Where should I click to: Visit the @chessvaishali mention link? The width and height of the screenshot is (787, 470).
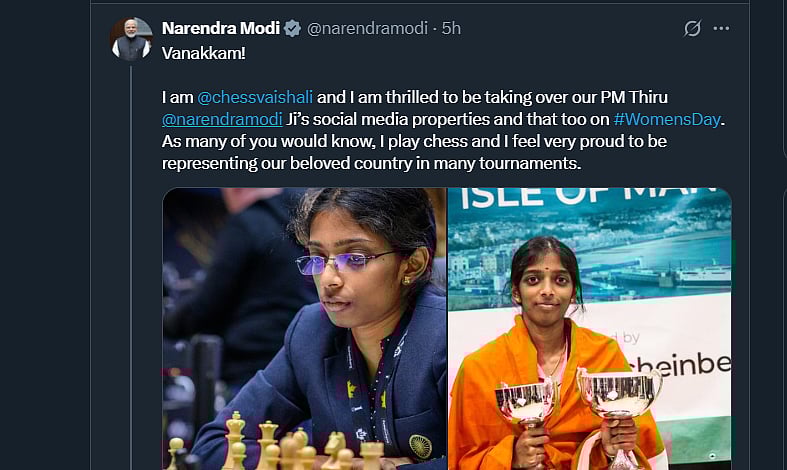click(x=255, y=98)
